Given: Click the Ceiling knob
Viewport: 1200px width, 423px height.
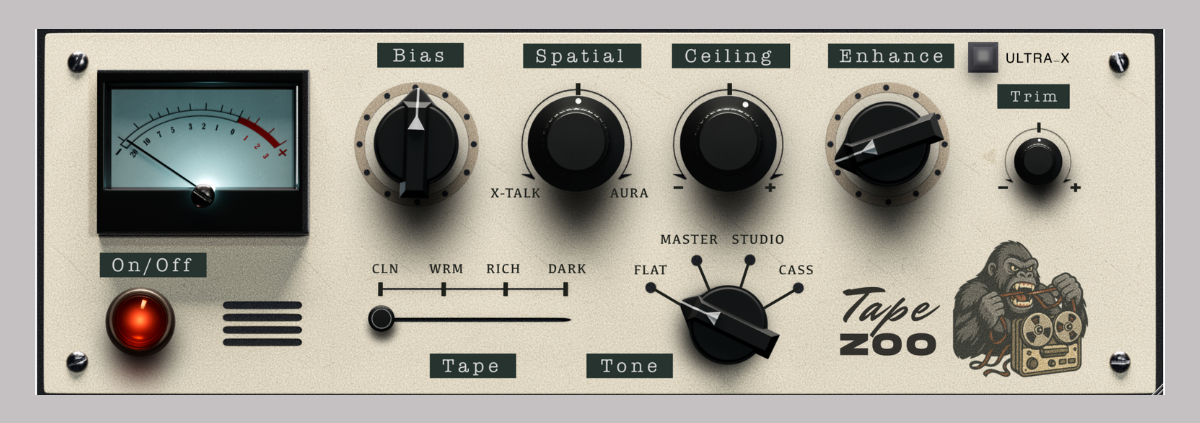Looking at the screenshot, I should (727, 140).
